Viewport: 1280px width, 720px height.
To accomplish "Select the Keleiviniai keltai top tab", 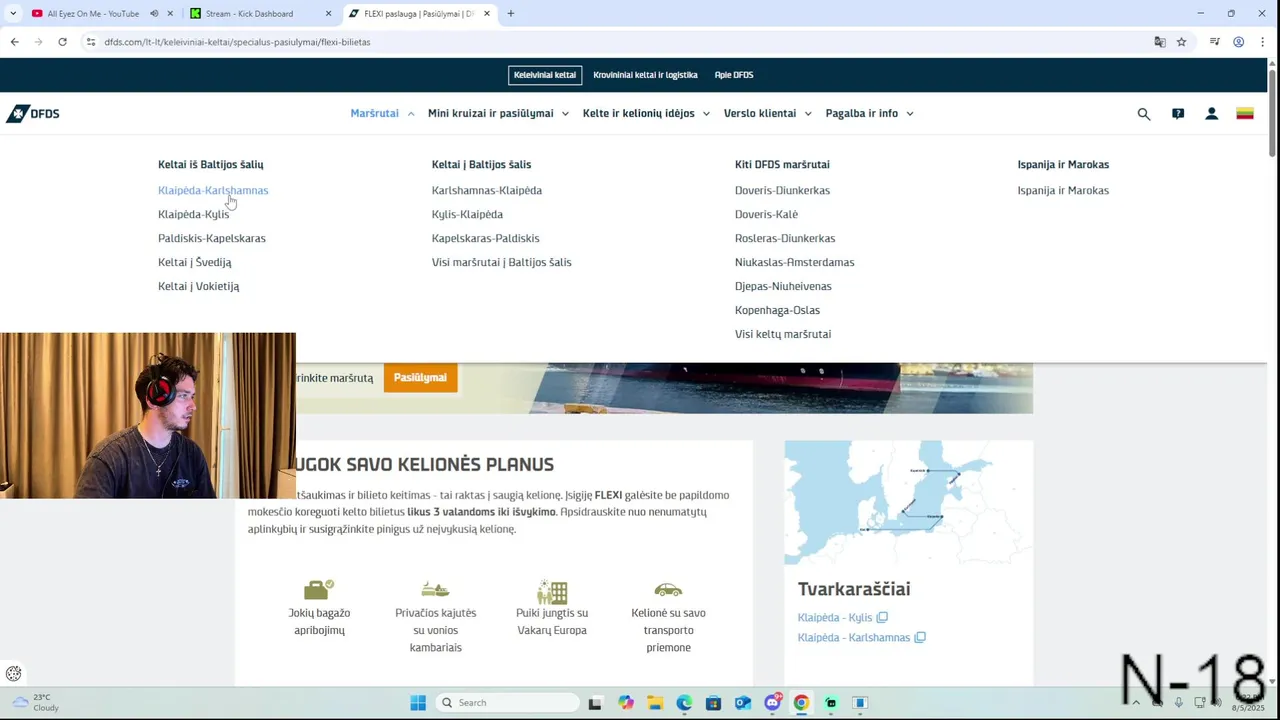I will pos(545,75).
